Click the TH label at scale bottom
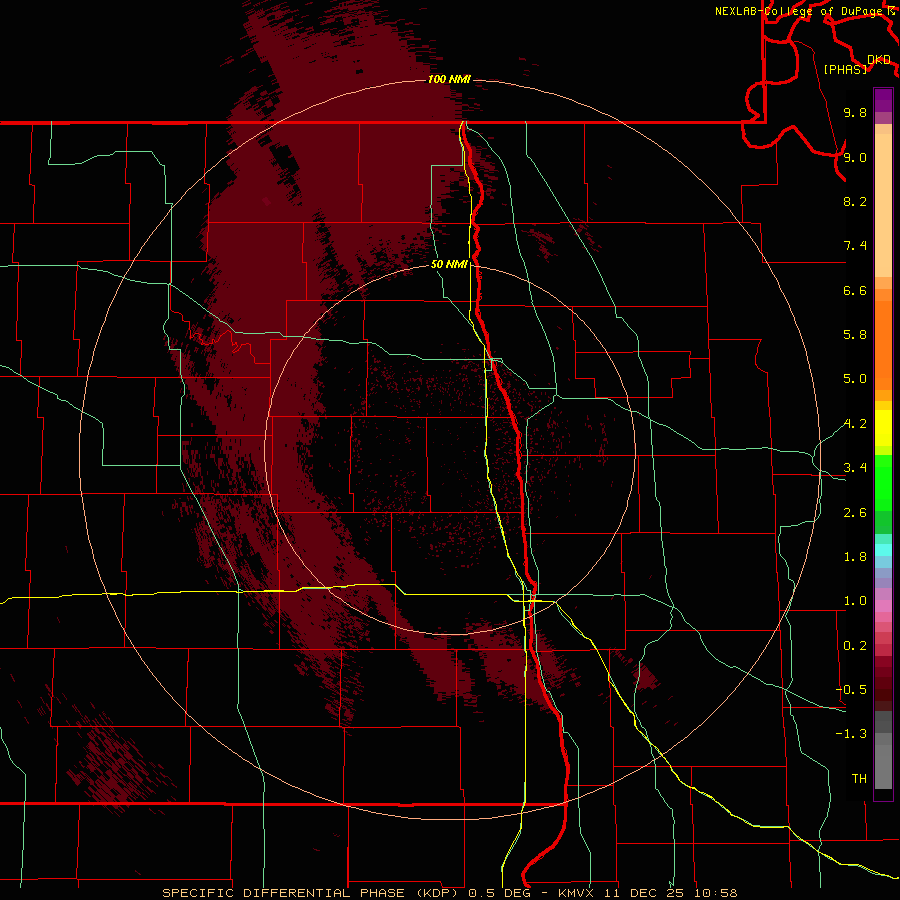Viewport: 900px width, 900px height. tap(859, 779)
